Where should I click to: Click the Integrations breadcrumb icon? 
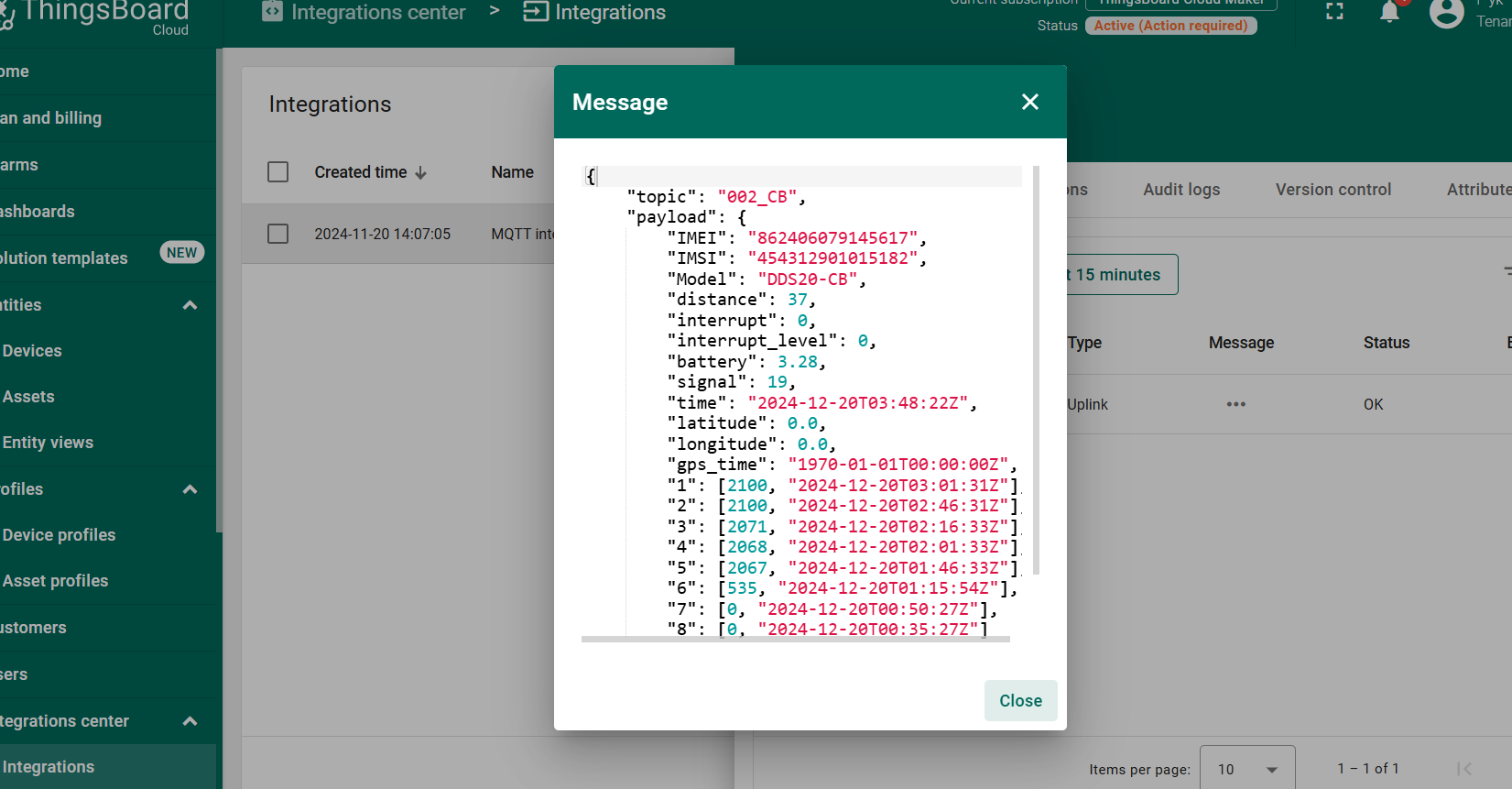[535, 12]
